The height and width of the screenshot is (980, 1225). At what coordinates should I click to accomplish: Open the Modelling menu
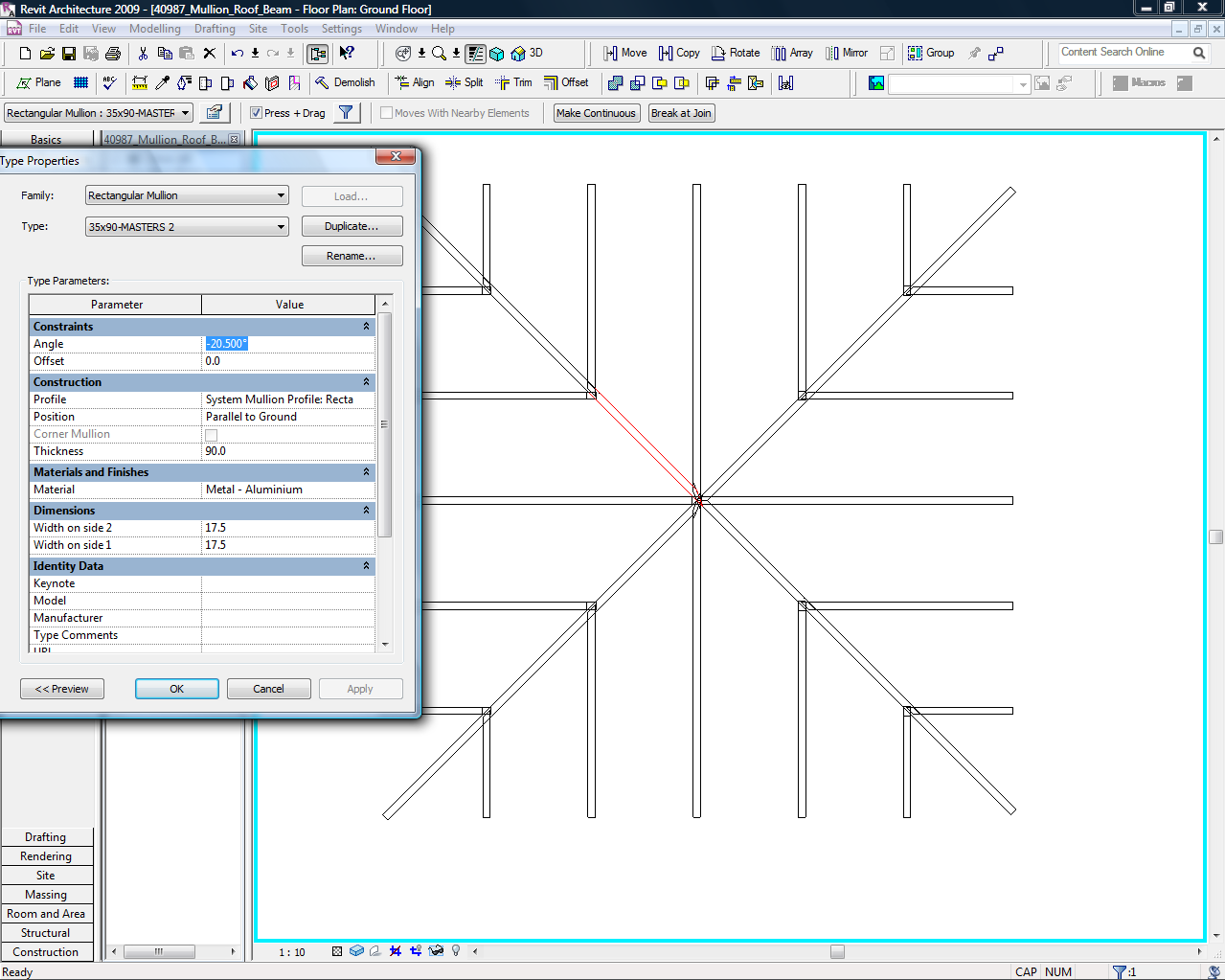154,29
